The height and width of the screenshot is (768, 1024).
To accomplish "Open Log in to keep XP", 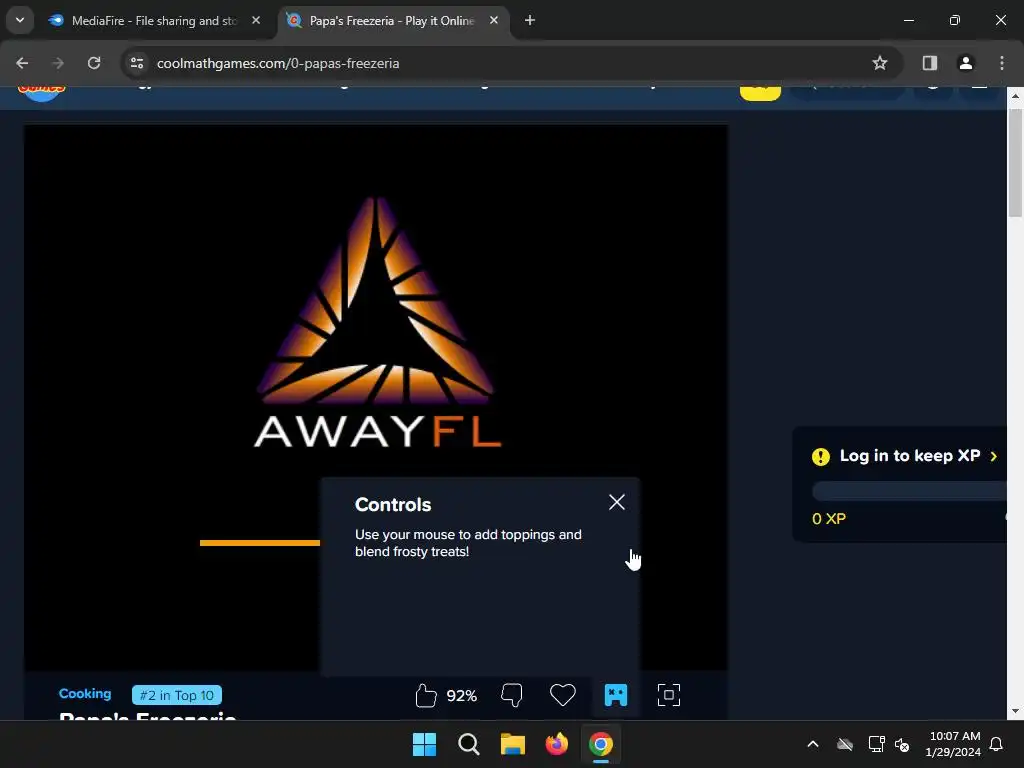I will tap(910, 456).
